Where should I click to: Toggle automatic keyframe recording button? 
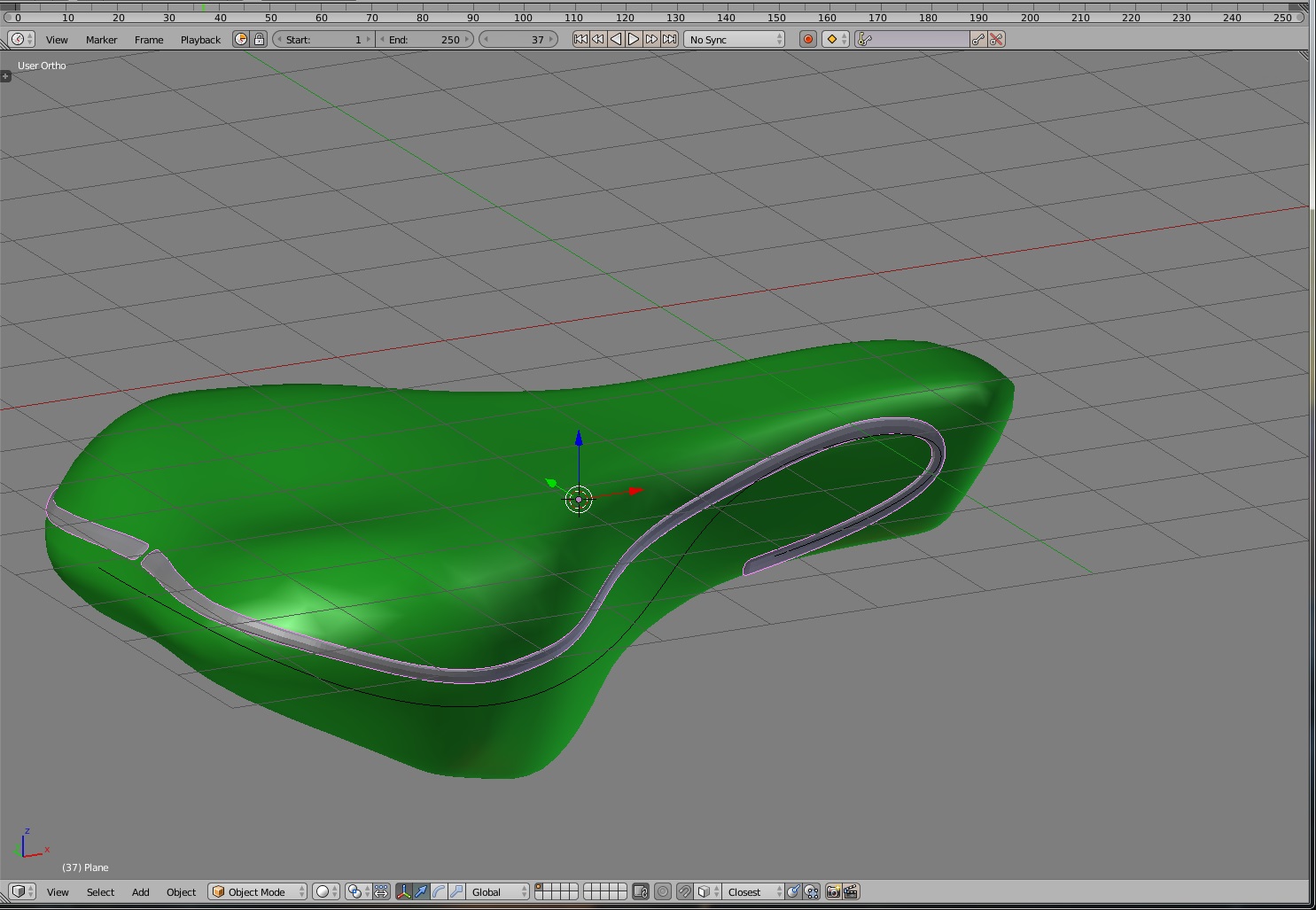[808, 39]
